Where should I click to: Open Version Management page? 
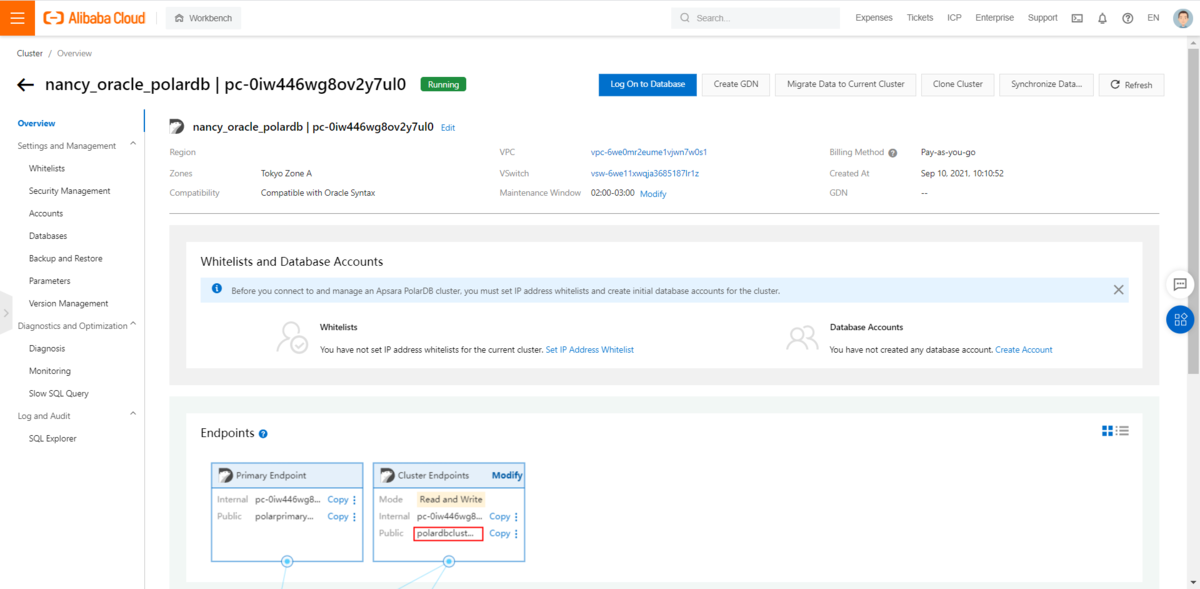click(x=69, y=303)
